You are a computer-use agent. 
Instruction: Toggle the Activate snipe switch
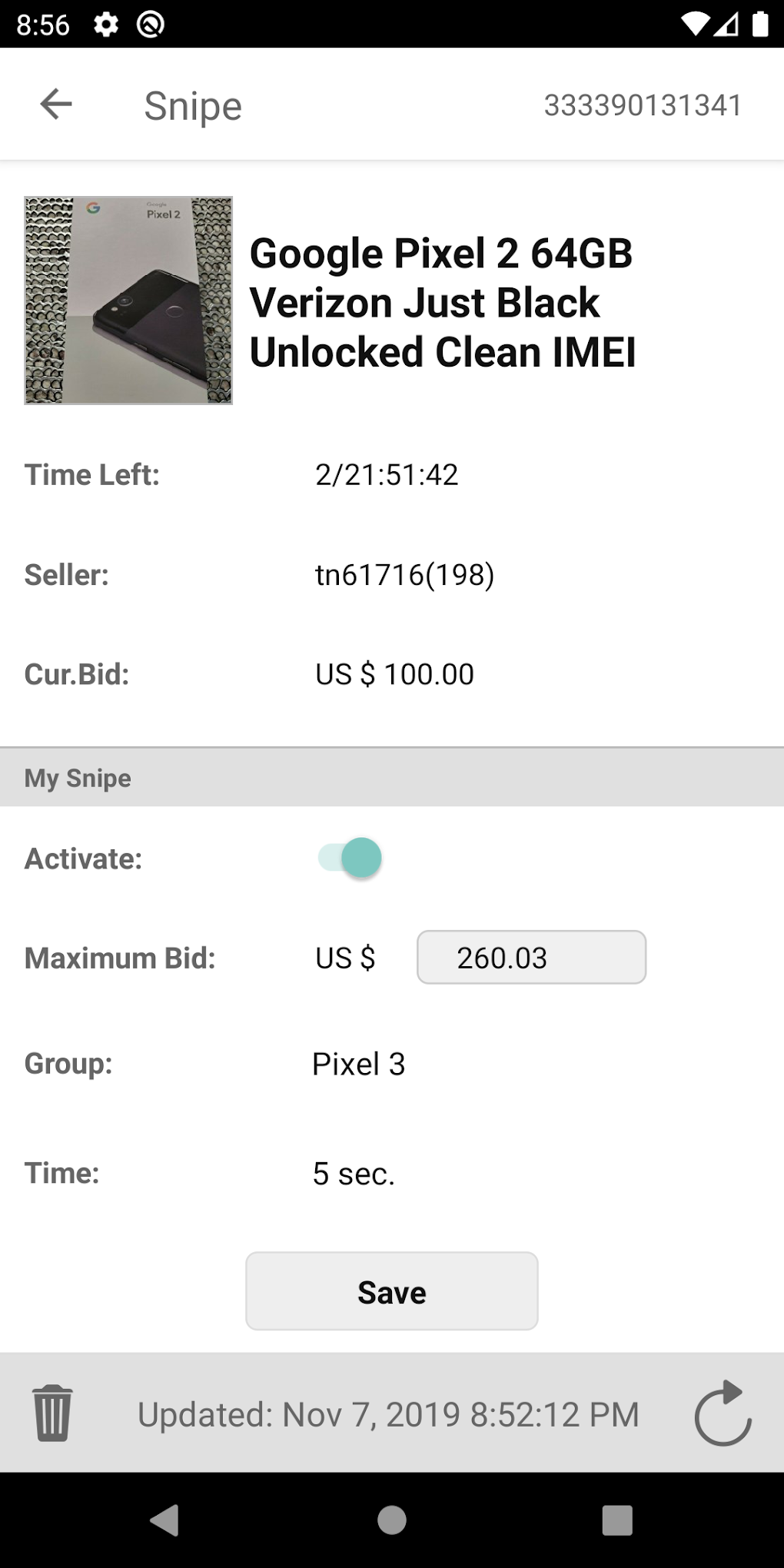(x=350, y=858)
